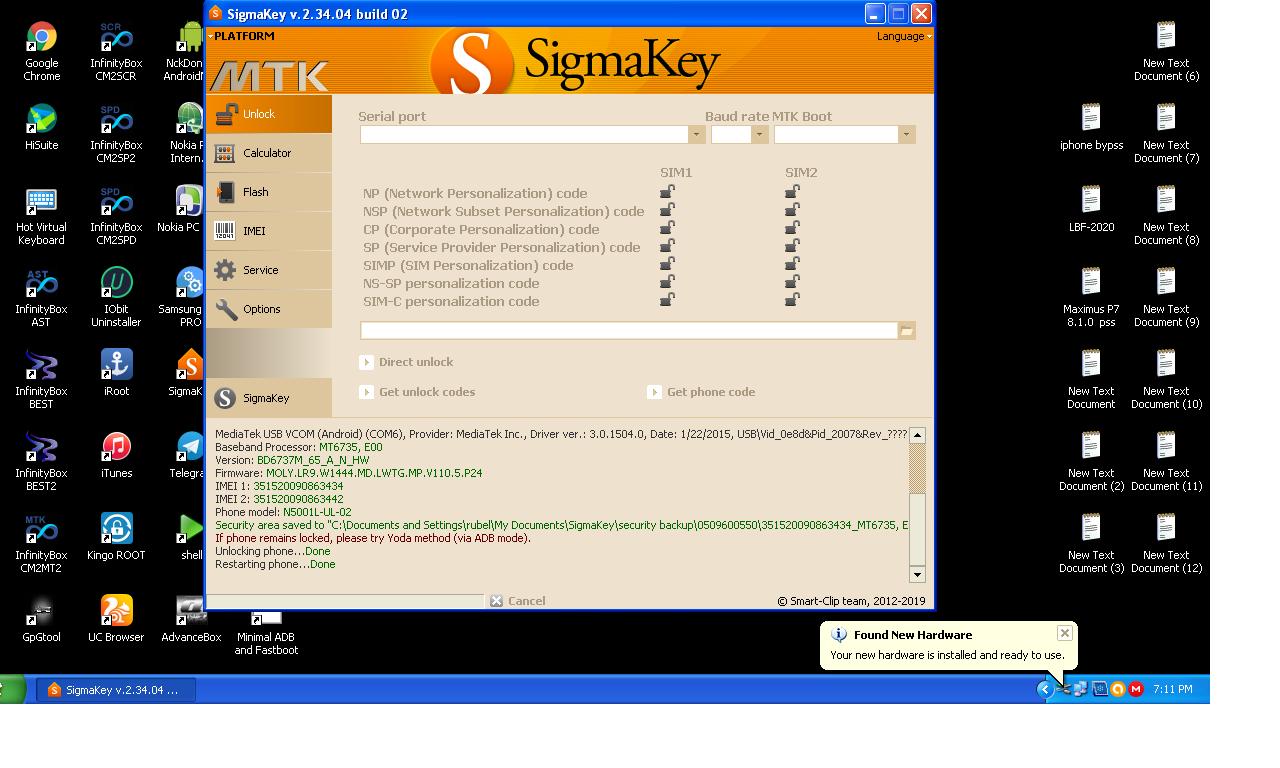This screenshot has height=768, width=1280.
Task: Toggle SIM1 lock for NP code
Action: pyautogui.click(x=667, y=192)
